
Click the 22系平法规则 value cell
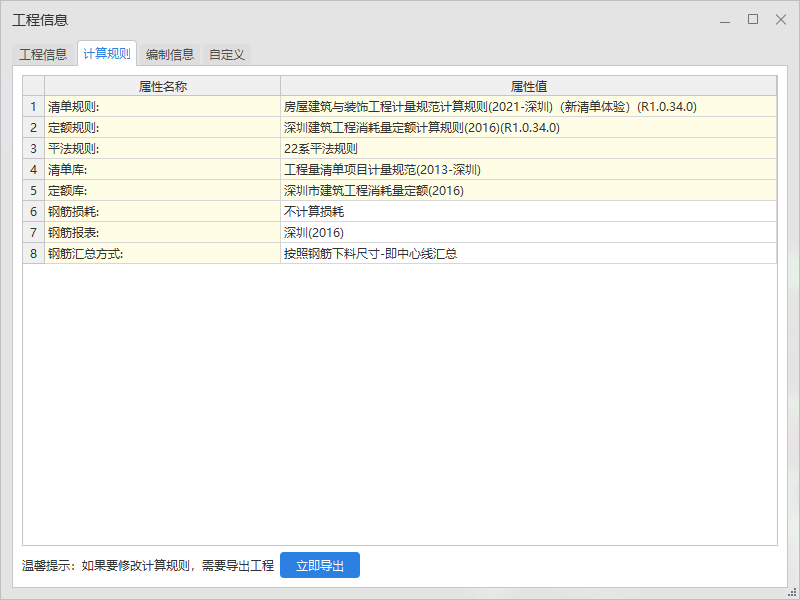[529, 148]
